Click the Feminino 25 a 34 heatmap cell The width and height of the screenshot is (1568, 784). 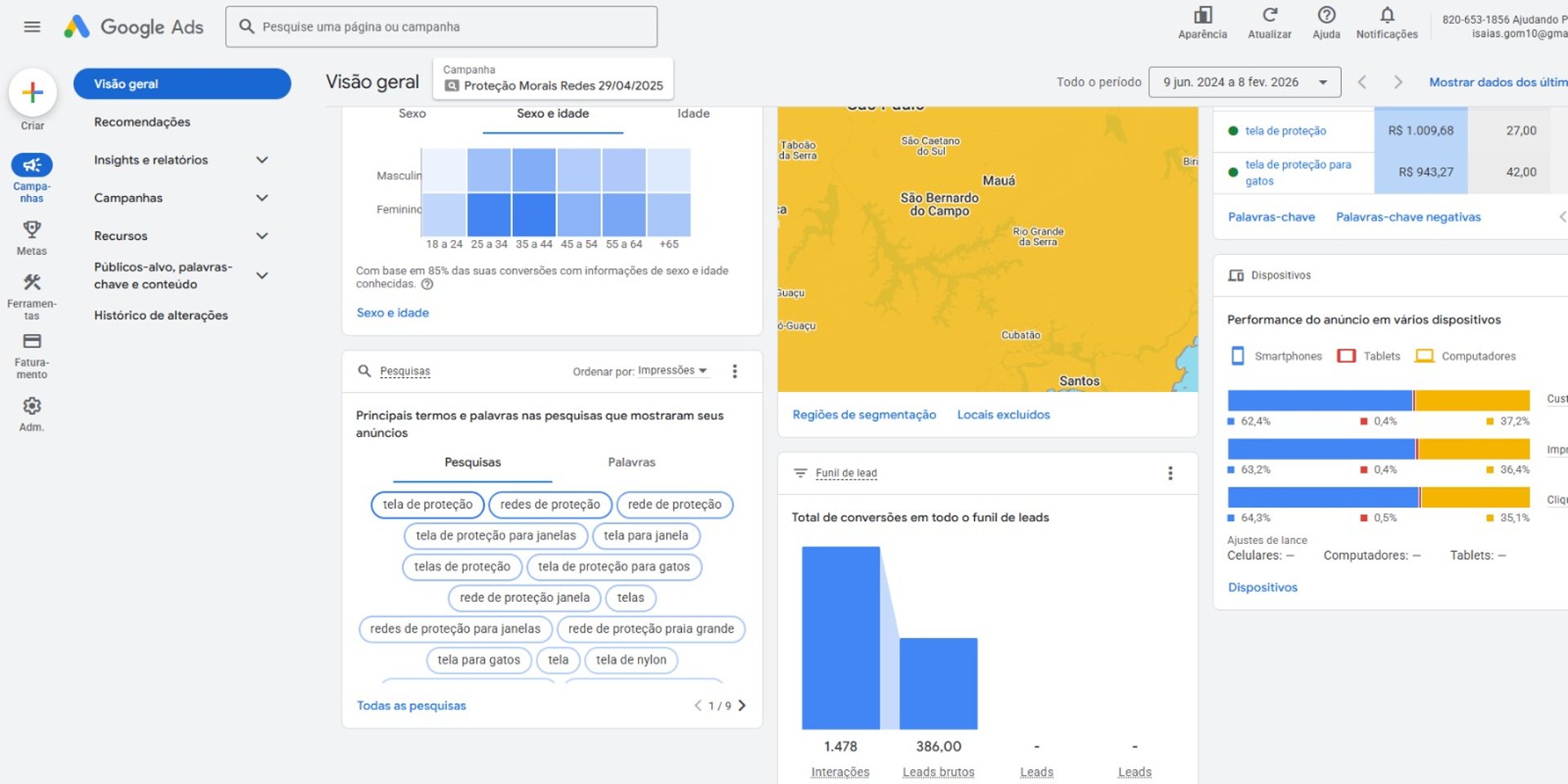pos(489,215)
